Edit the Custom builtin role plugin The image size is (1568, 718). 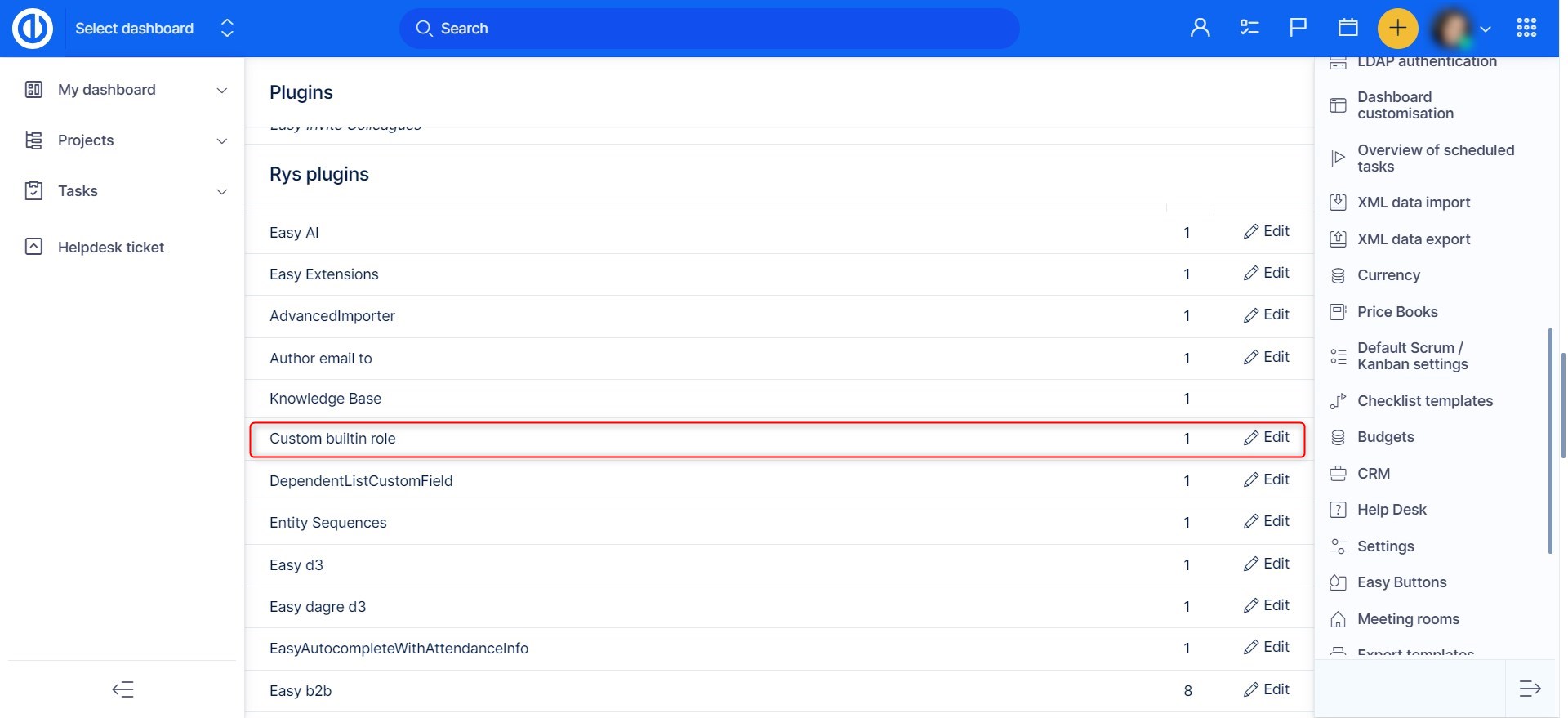click(1267, 438)
